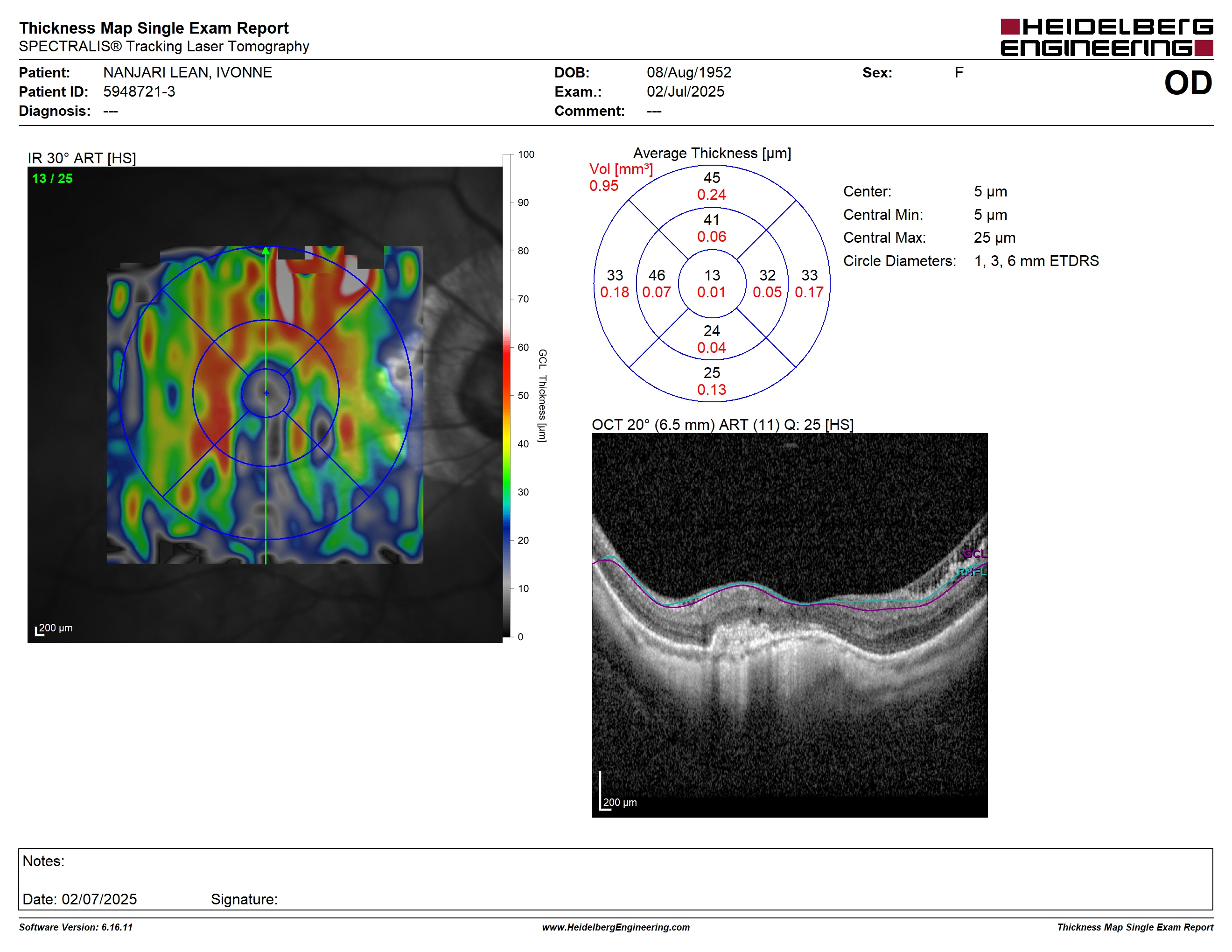The image size is (1232, 952).
Task: Click the Software Version: 6.16.11 text
Action: pos(76,927)
